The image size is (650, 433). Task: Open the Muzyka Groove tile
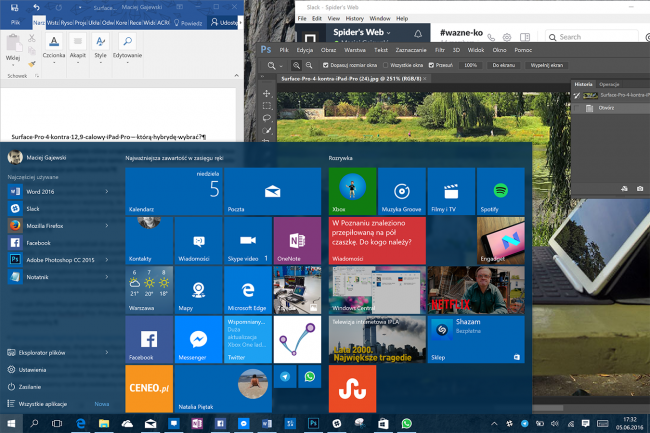coord(402,191)
